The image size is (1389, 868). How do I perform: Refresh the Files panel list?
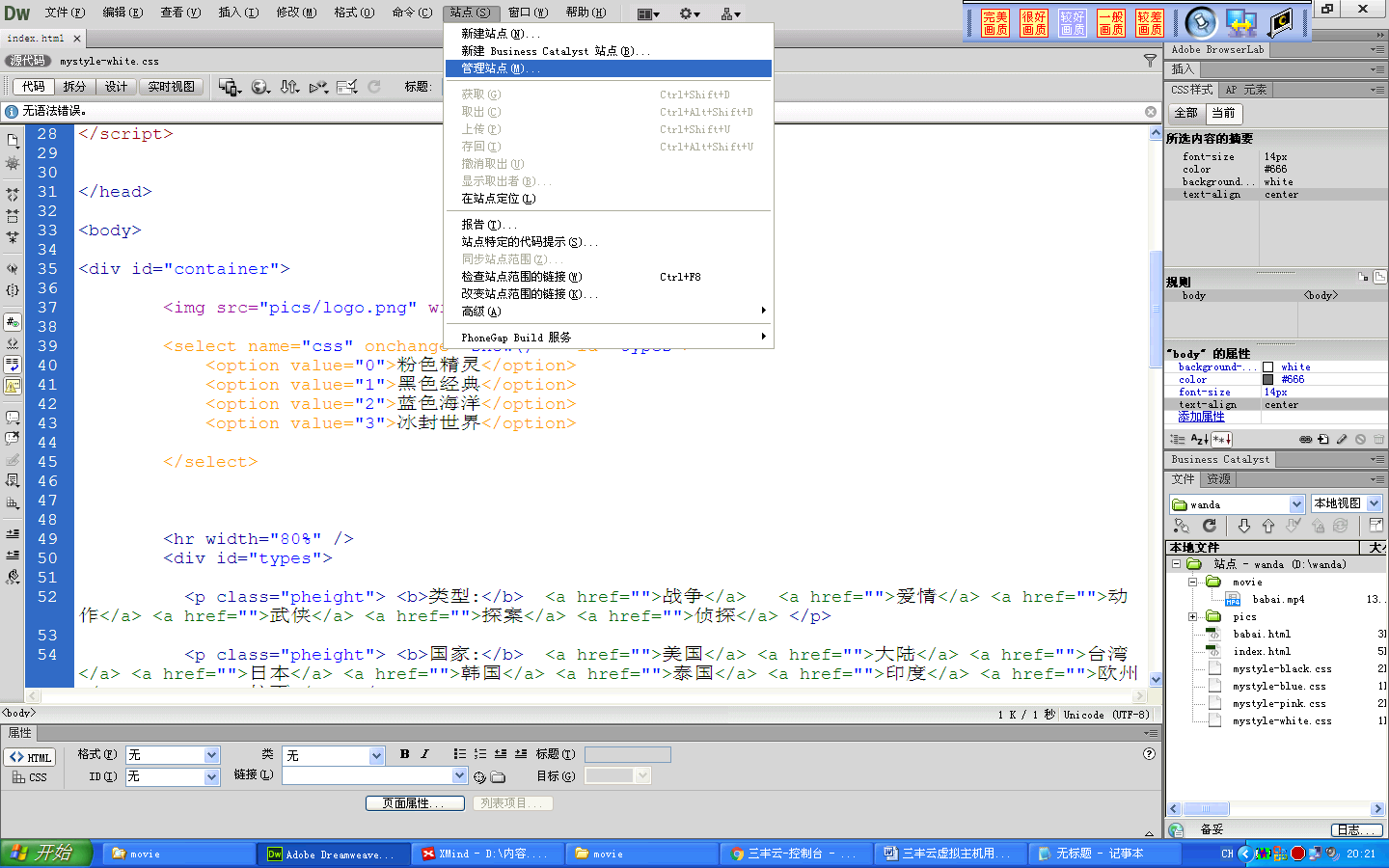[x=1210, y=526]
